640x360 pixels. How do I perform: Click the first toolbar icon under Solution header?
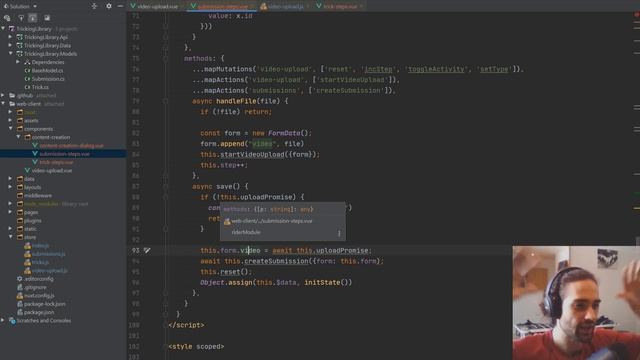pos(7,18)
